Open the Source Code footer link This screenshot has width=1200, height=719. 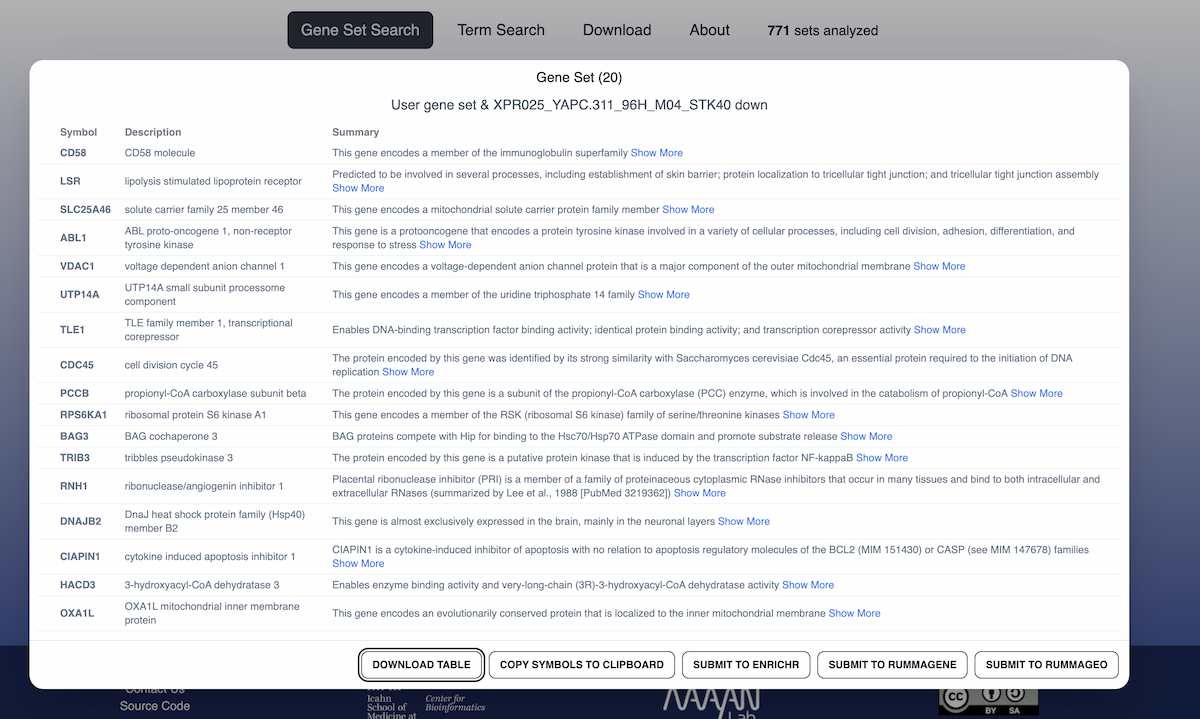point(155,706)
